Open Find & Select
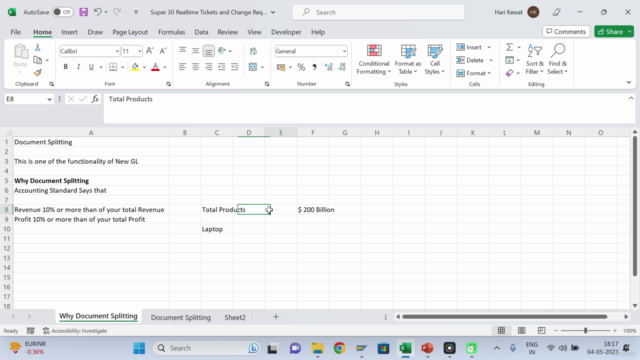The height and width of the screenshot is (360, 640). coord(558,60)
